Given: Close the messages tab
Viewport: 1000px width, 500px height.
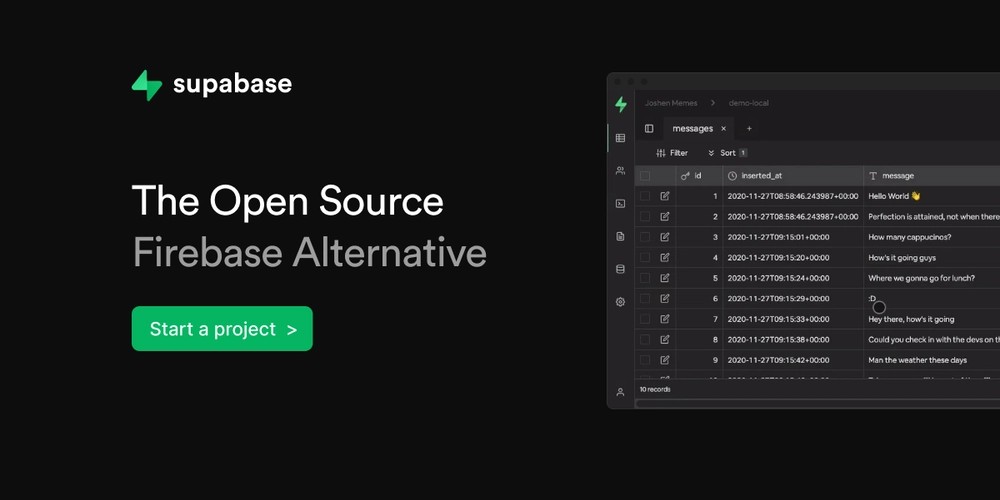Looking at the screenshot, I should coord(723,128).
